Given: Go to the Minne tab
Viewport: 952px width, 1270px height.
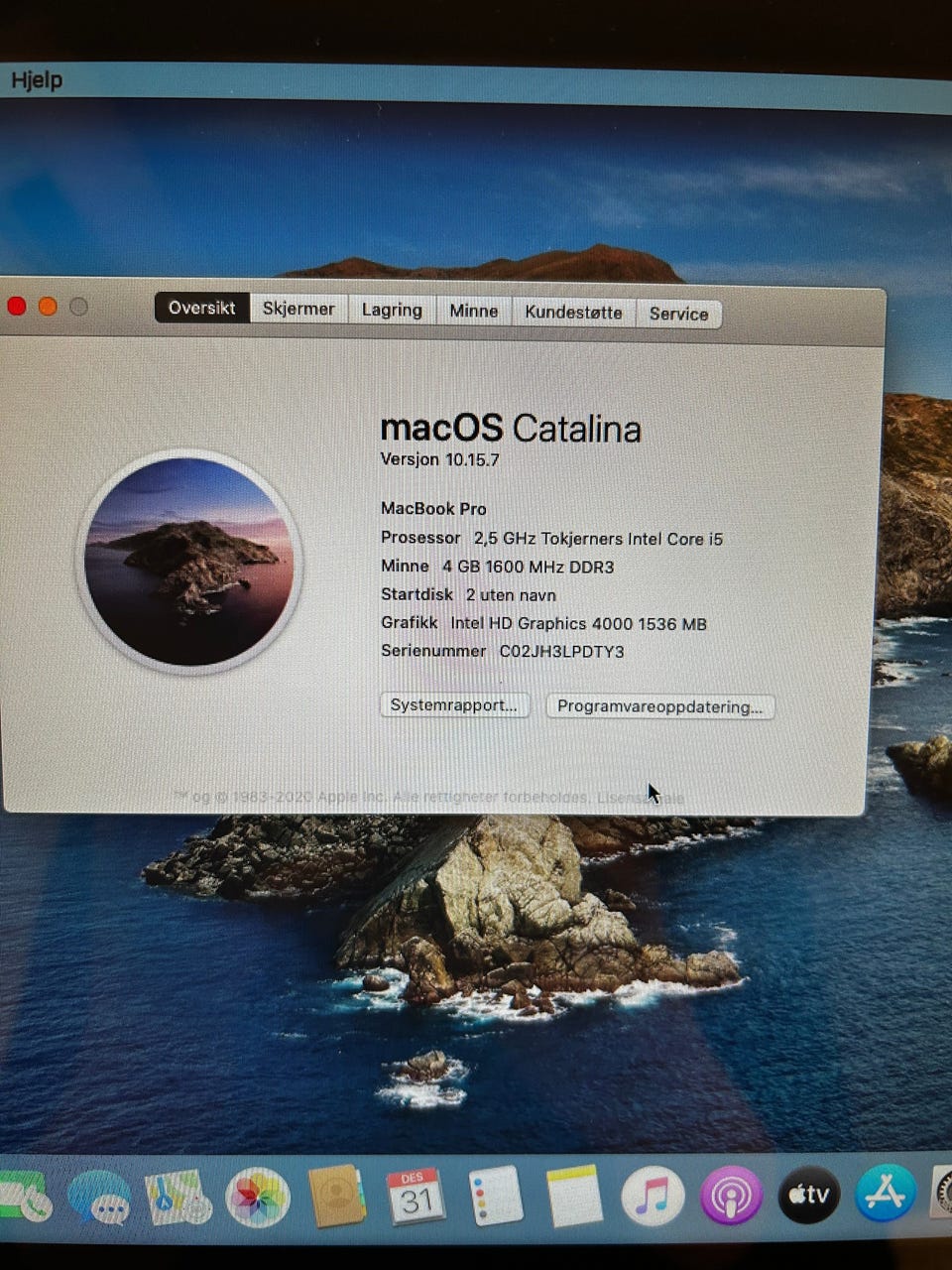Looking at the screenshot, I should tap(473, 311).
